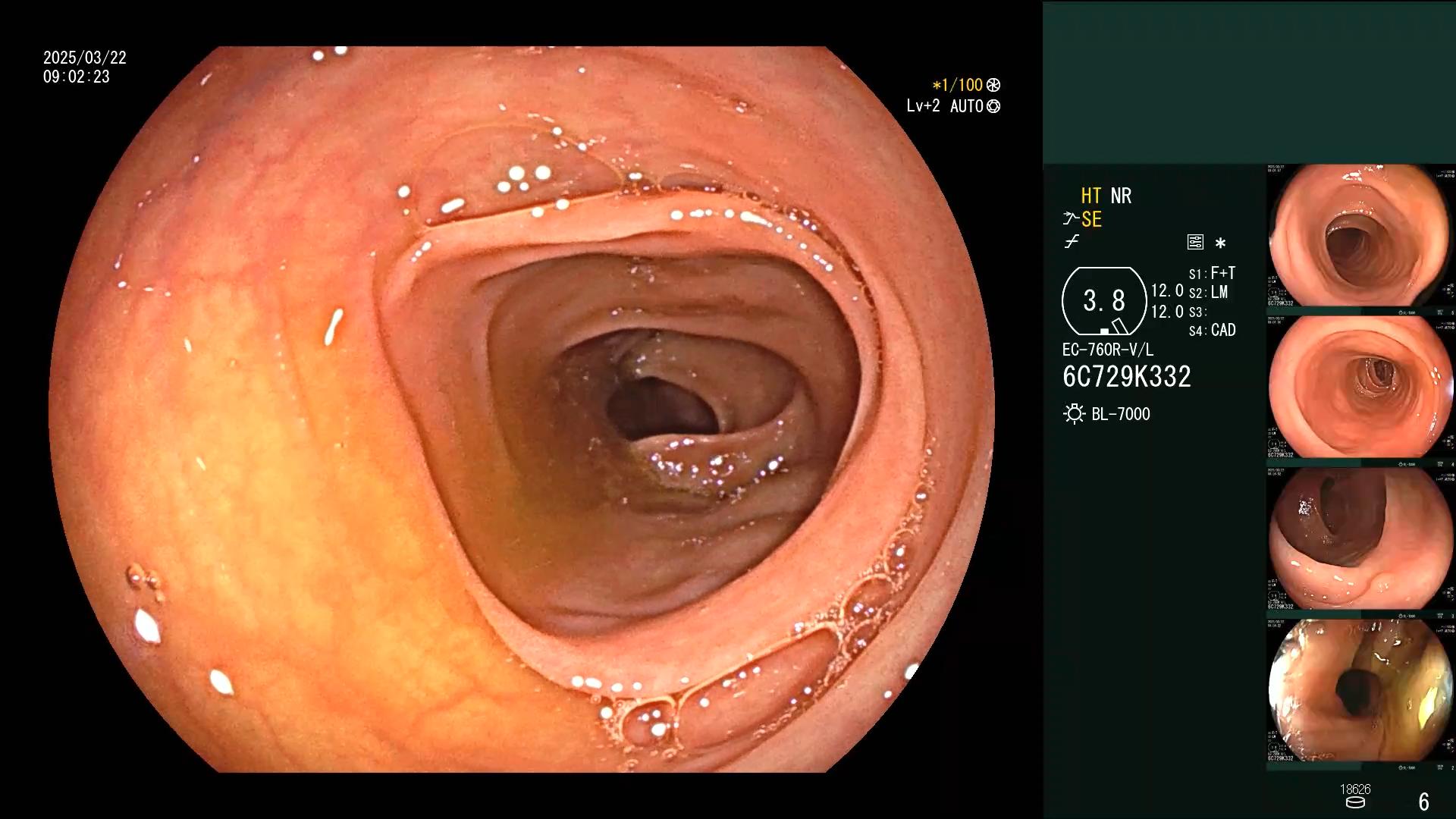
Task: Click the storage disk icon under 18626
Action: [x=1355, y=802]
